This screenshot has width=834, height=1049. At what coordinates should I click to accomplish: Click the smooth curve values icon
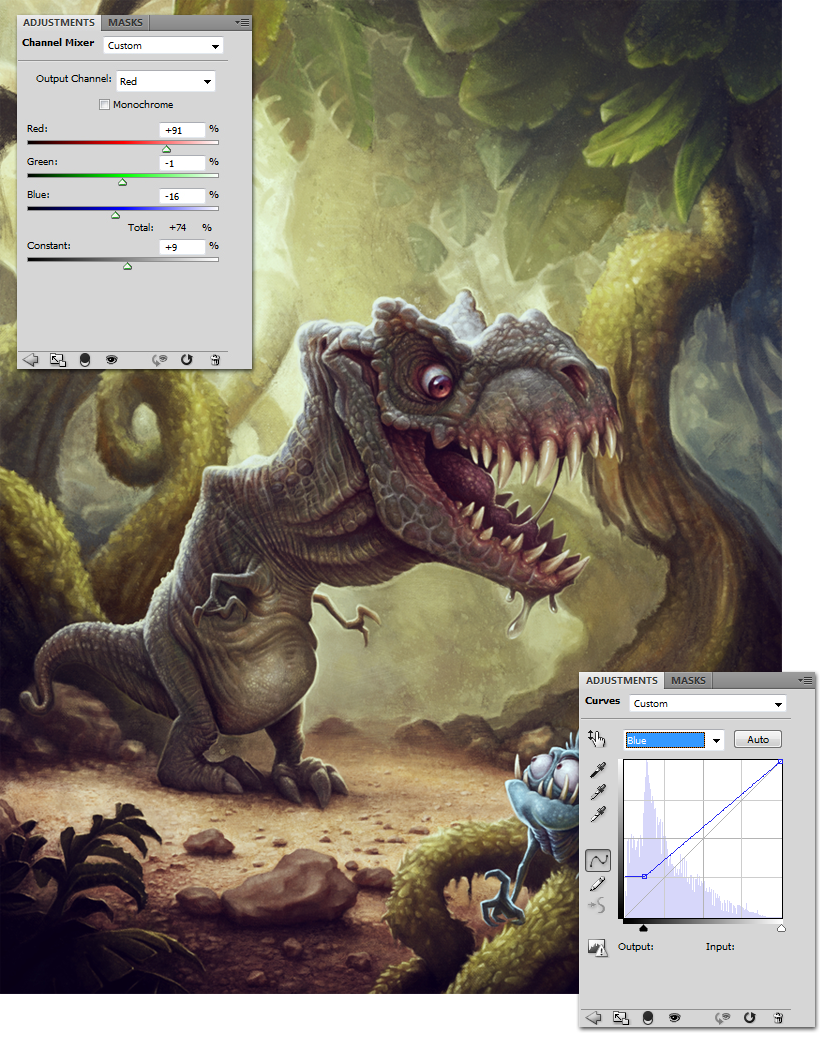597,907
